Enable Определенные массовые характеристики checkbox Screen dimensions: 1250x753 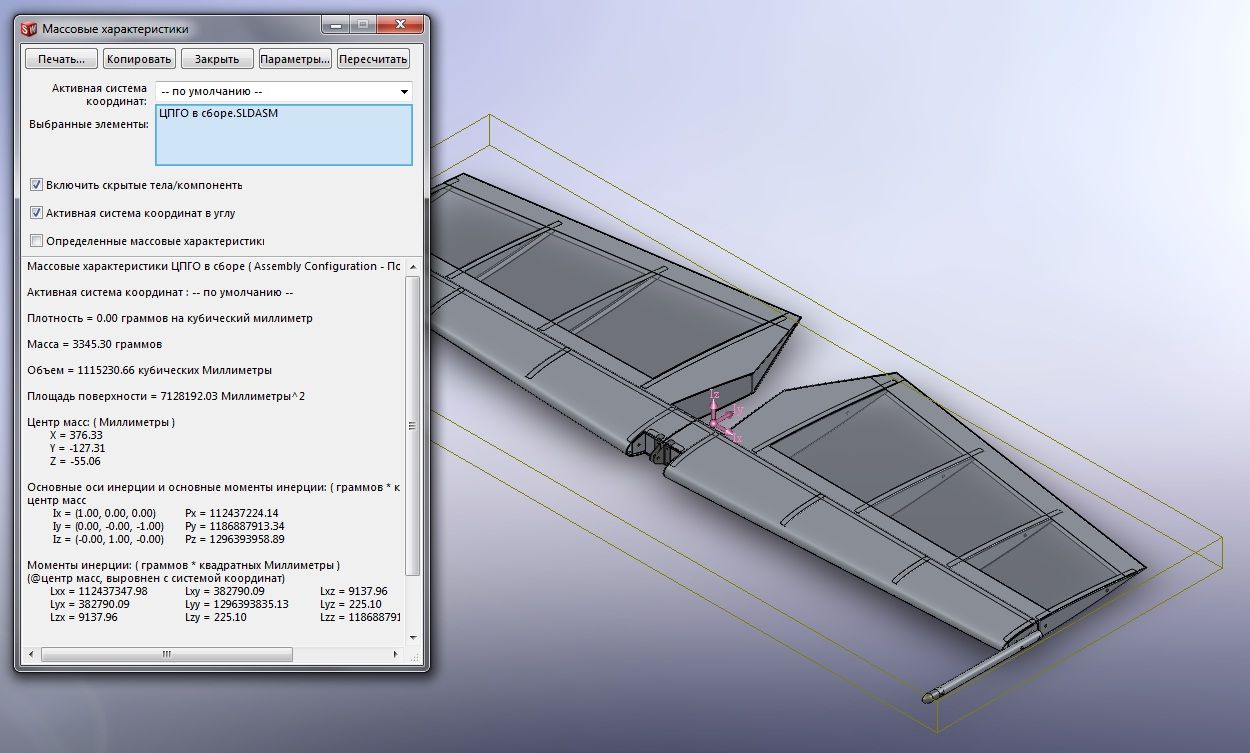click(x=37, y=241)
